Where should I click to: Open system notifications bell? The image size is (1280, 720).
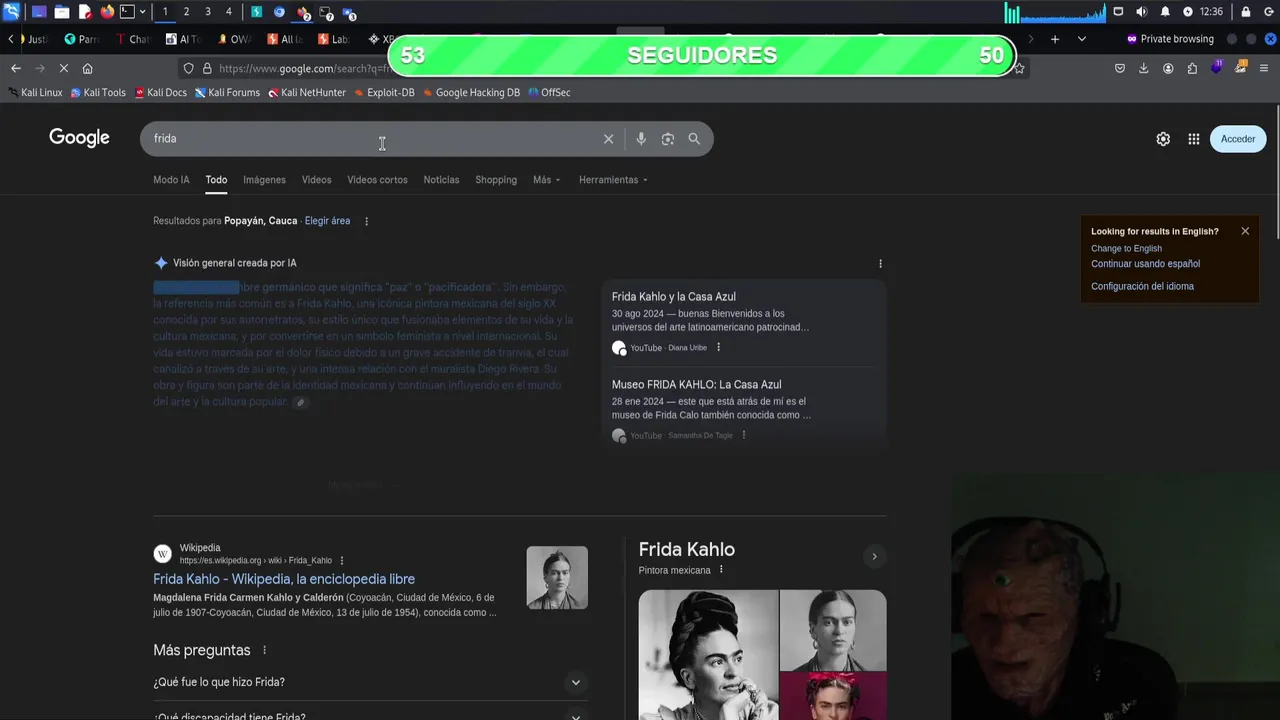click(x=1165, y=12)
